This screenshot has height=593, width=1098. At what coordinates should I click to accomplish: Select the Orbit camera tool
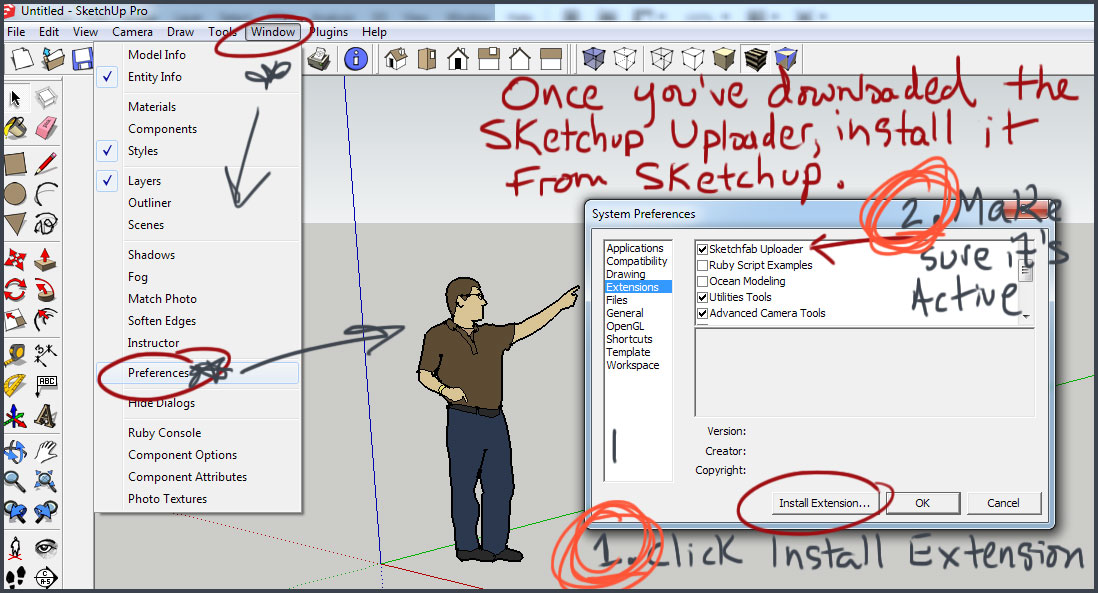(16, 451)
